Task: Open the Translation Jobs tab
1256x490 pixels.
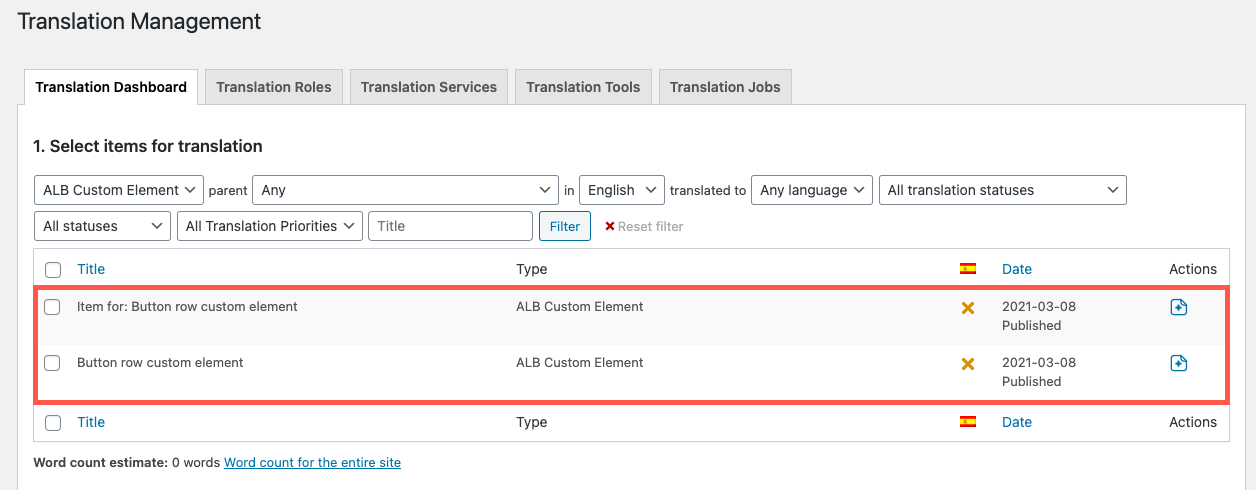Action: (x=725, y=87)
